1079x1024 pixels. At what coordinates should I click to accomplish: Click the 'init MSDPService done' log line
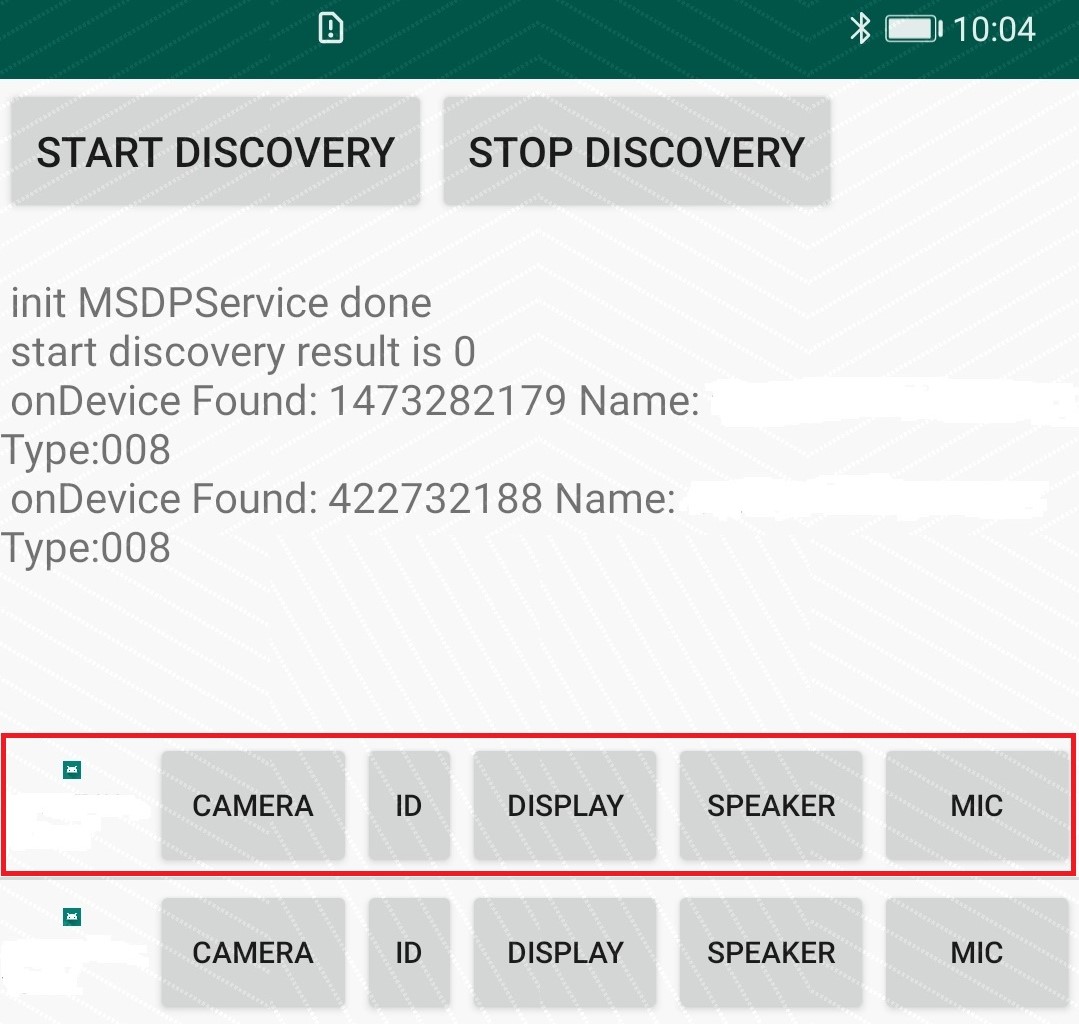coord(222,303)
